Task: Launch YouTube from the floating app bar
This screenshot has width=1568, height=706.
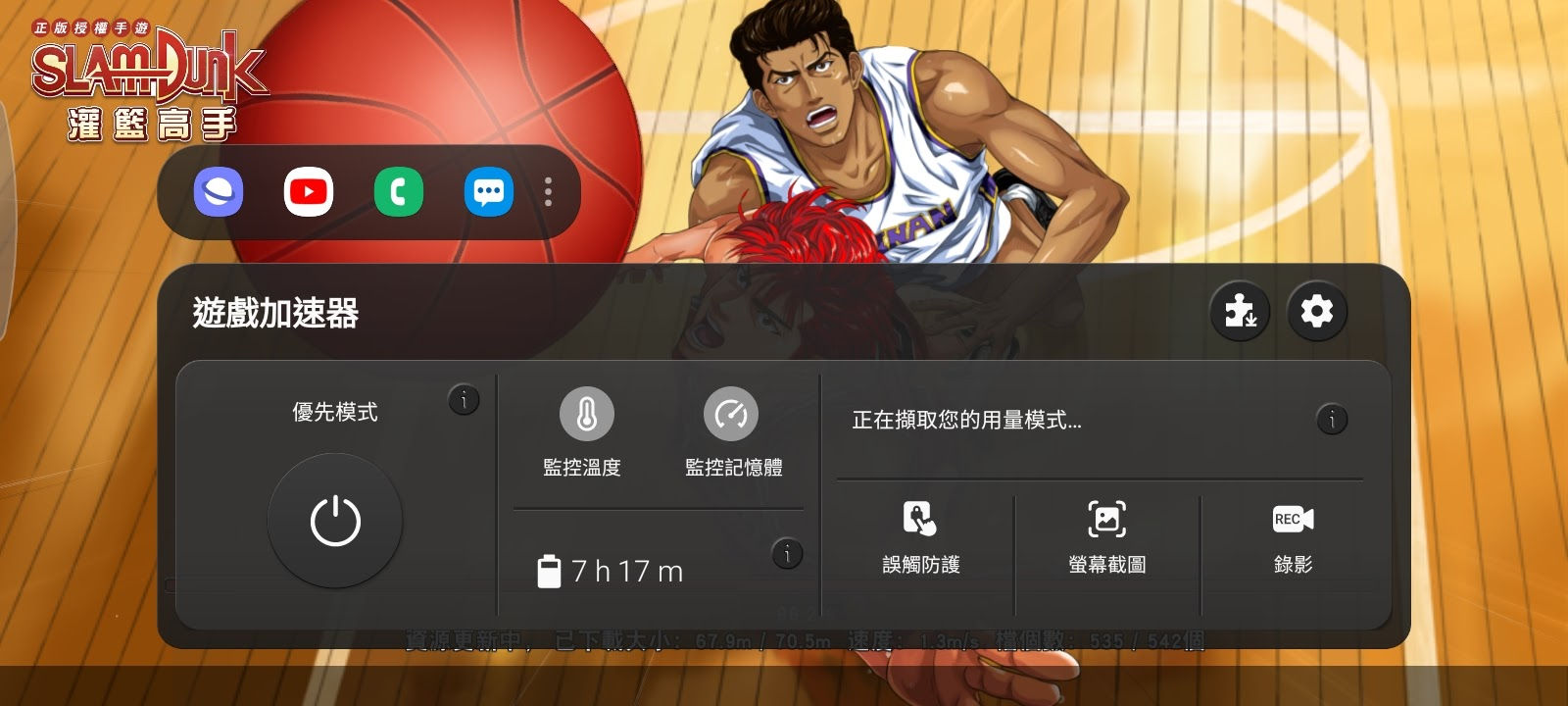Action: 309,192
